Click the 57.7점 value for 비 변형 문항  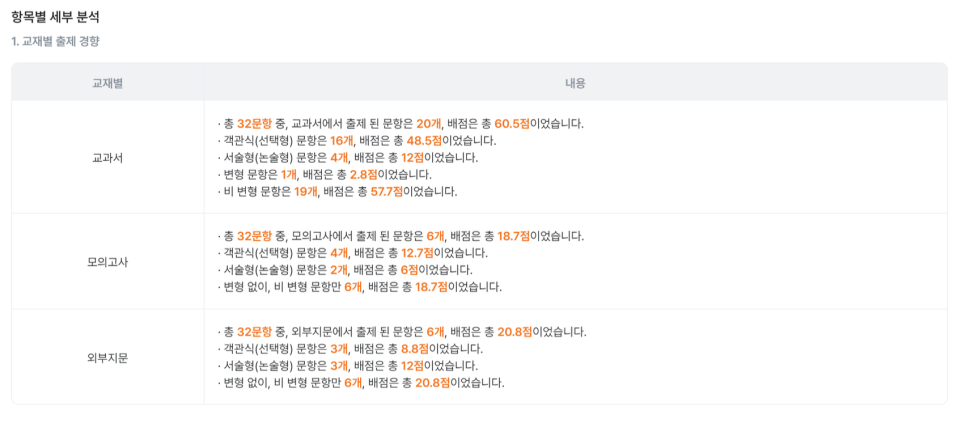click(x=386, y=191)
